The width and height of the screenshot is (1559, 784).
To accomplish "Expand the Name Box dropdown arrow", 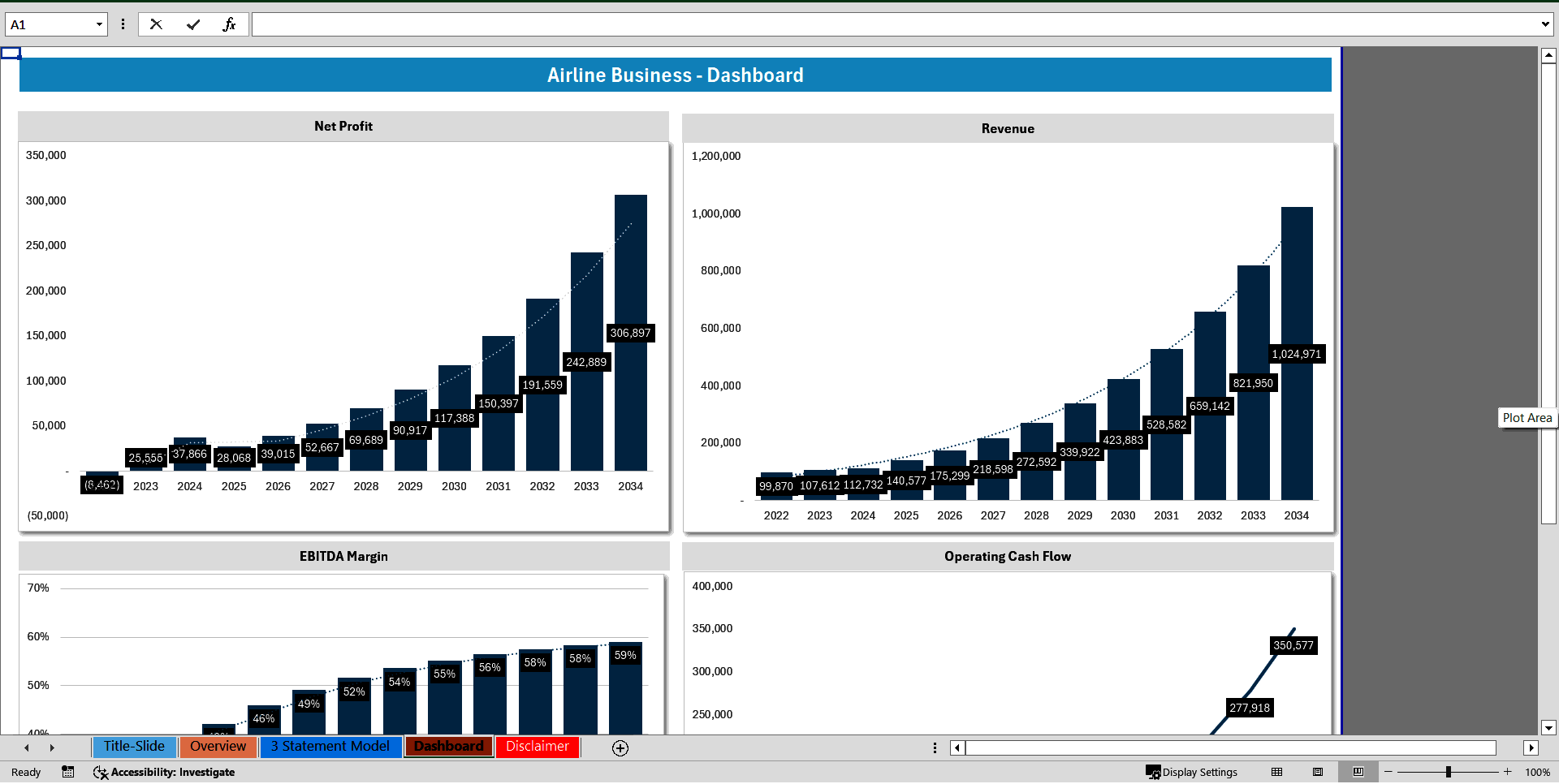I will coord(99,24).
